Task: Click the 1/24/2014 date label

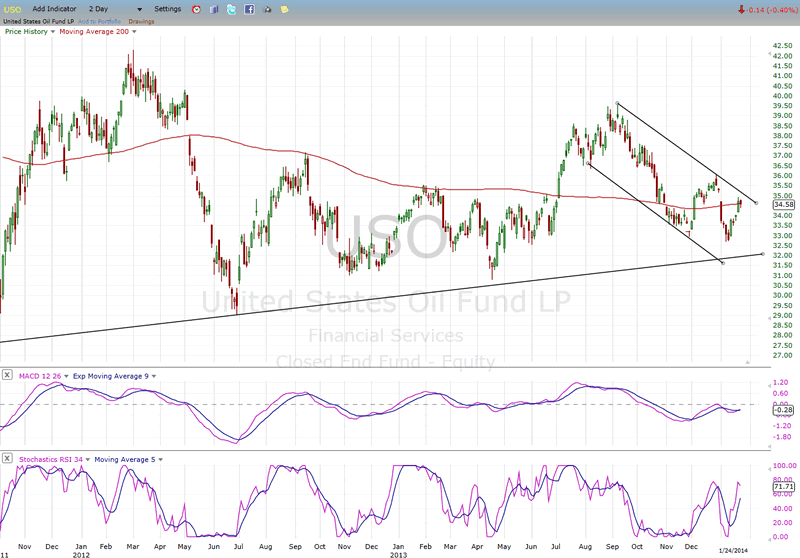Action: [x=733, y=550]
